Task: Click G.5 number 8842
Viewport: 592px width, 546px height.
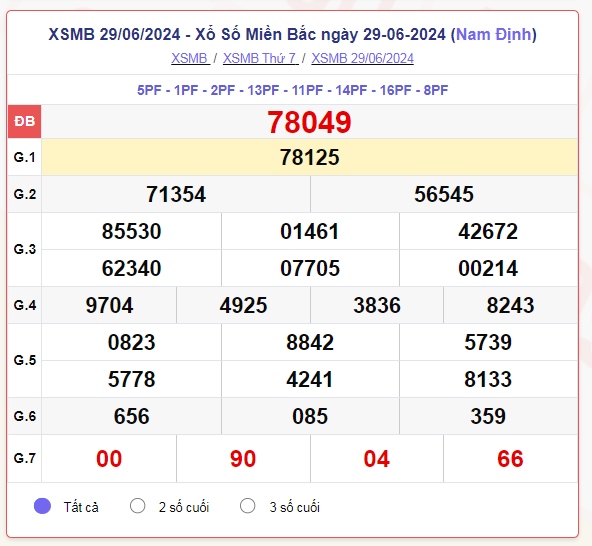Action: tap(310, 342)
